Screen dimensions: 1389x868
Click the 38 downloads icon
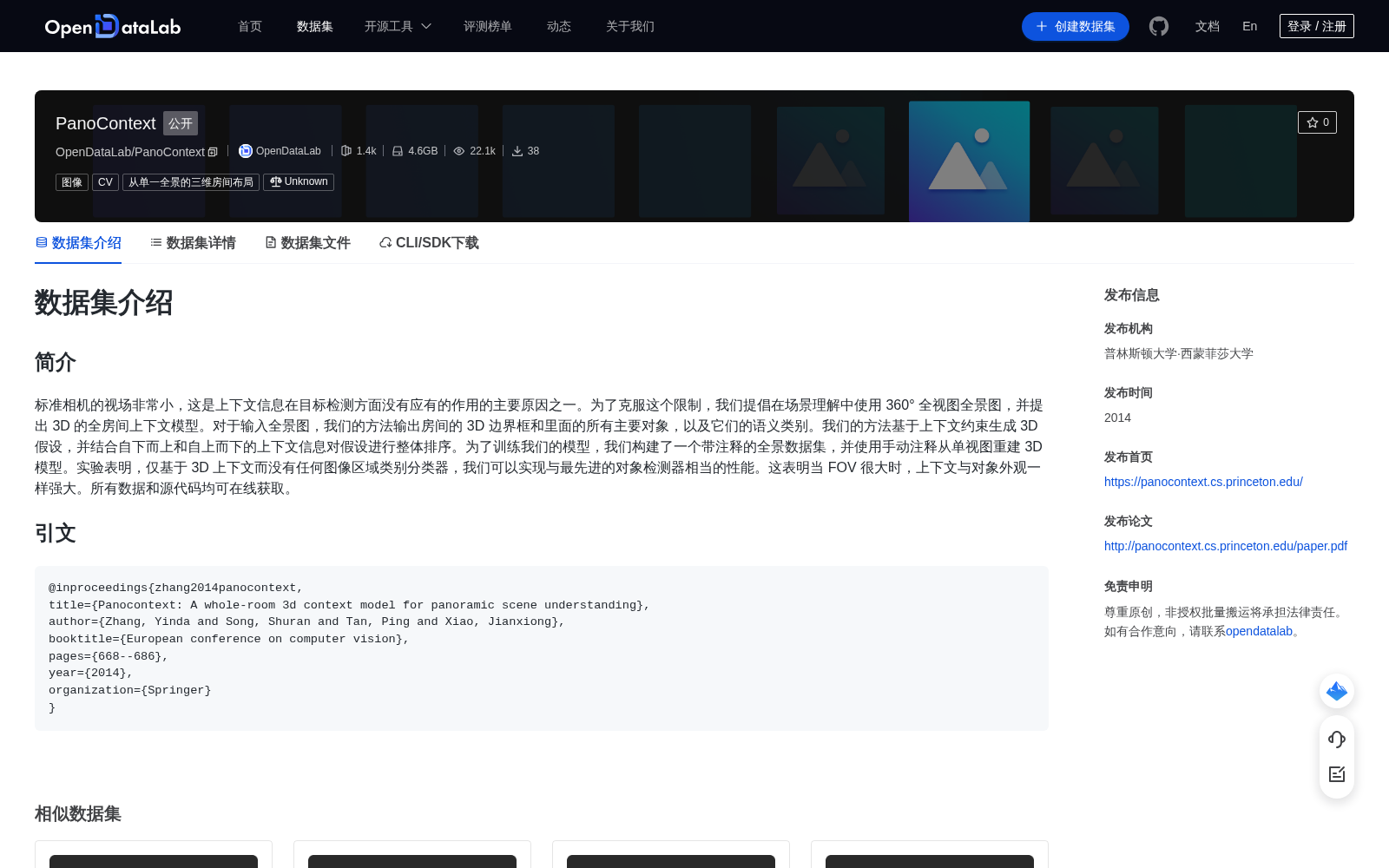click(517, 151)
